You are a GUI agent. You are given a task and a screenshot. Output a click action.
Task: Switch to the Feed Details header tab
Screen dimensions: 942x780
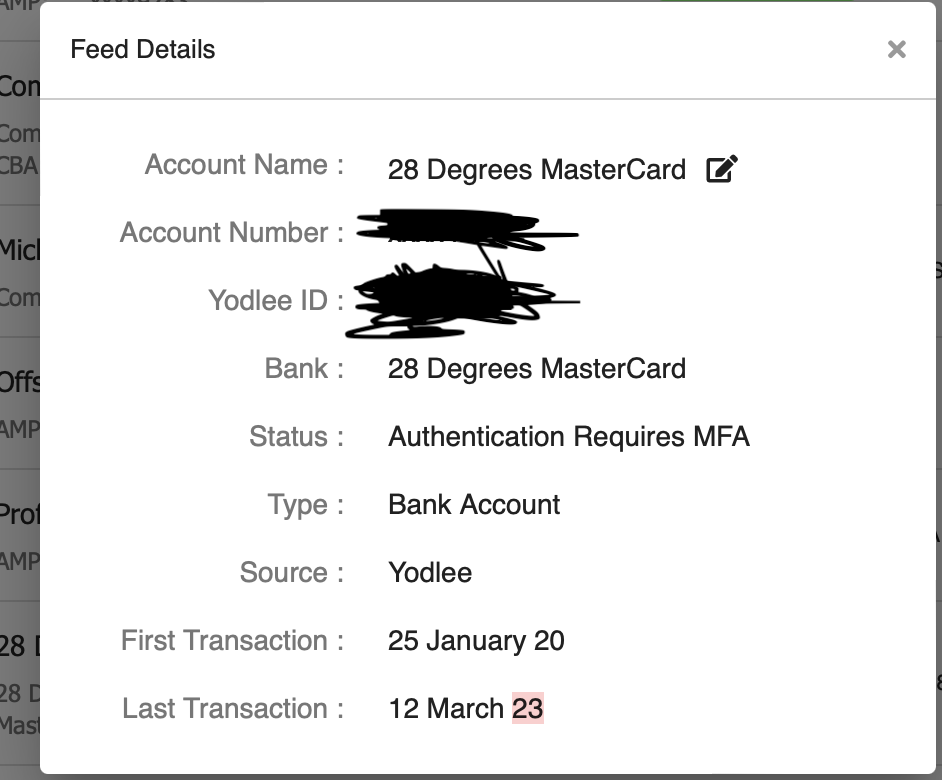[142, 49]
